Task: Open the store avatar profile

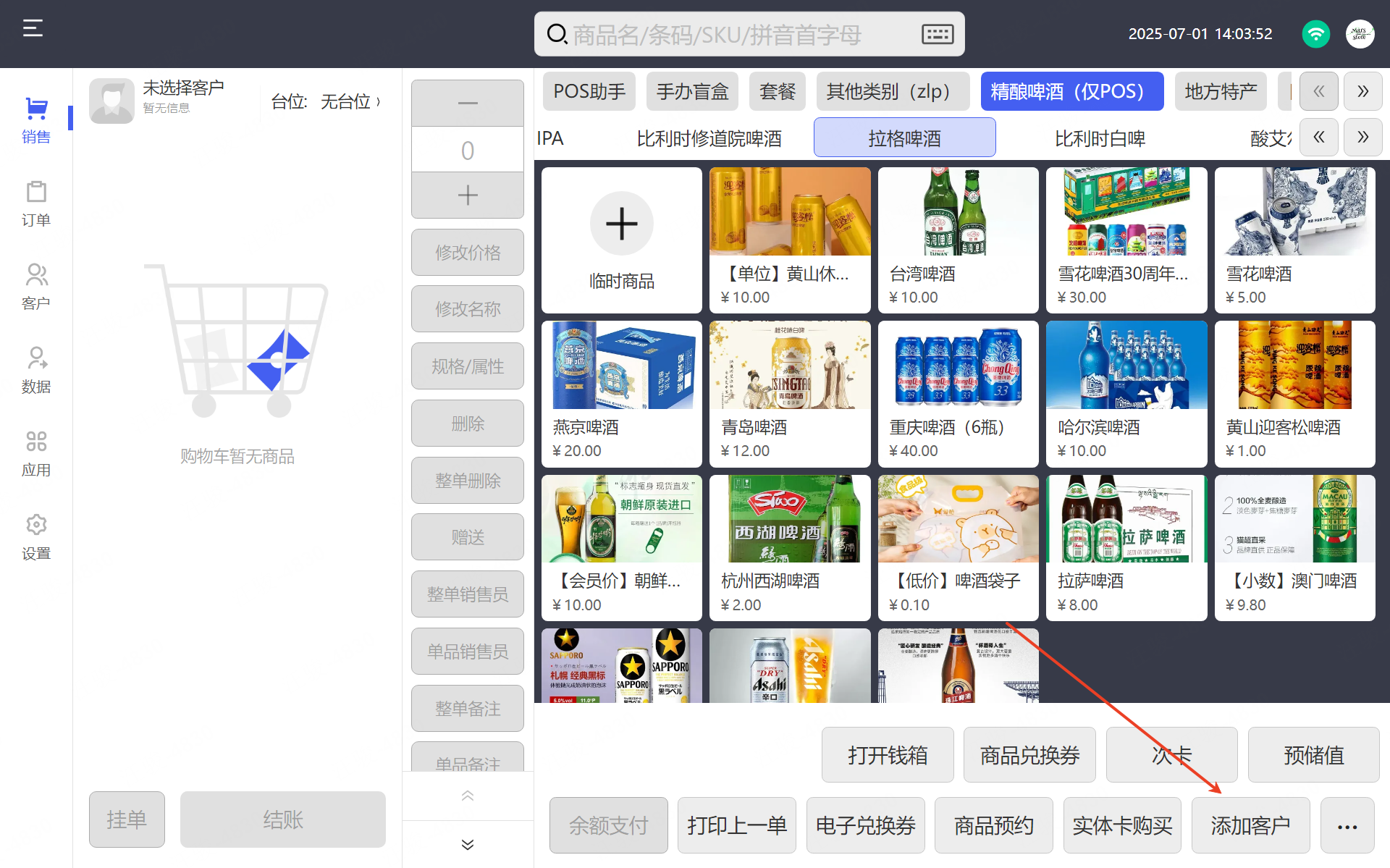Action: [1360, 33]
